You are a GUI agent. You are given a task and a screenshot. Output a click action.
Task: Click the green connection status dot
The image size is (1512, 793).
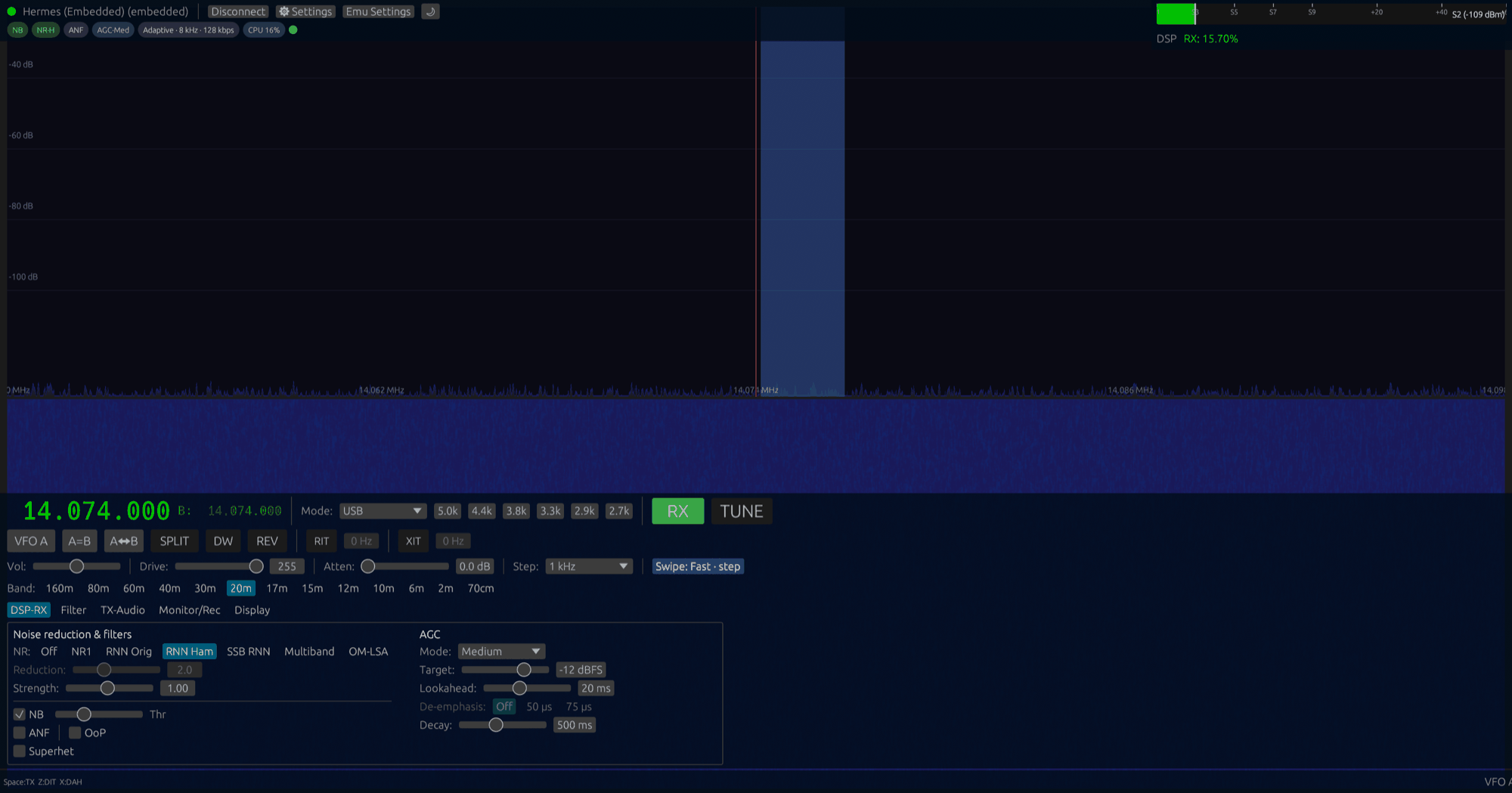11,11
